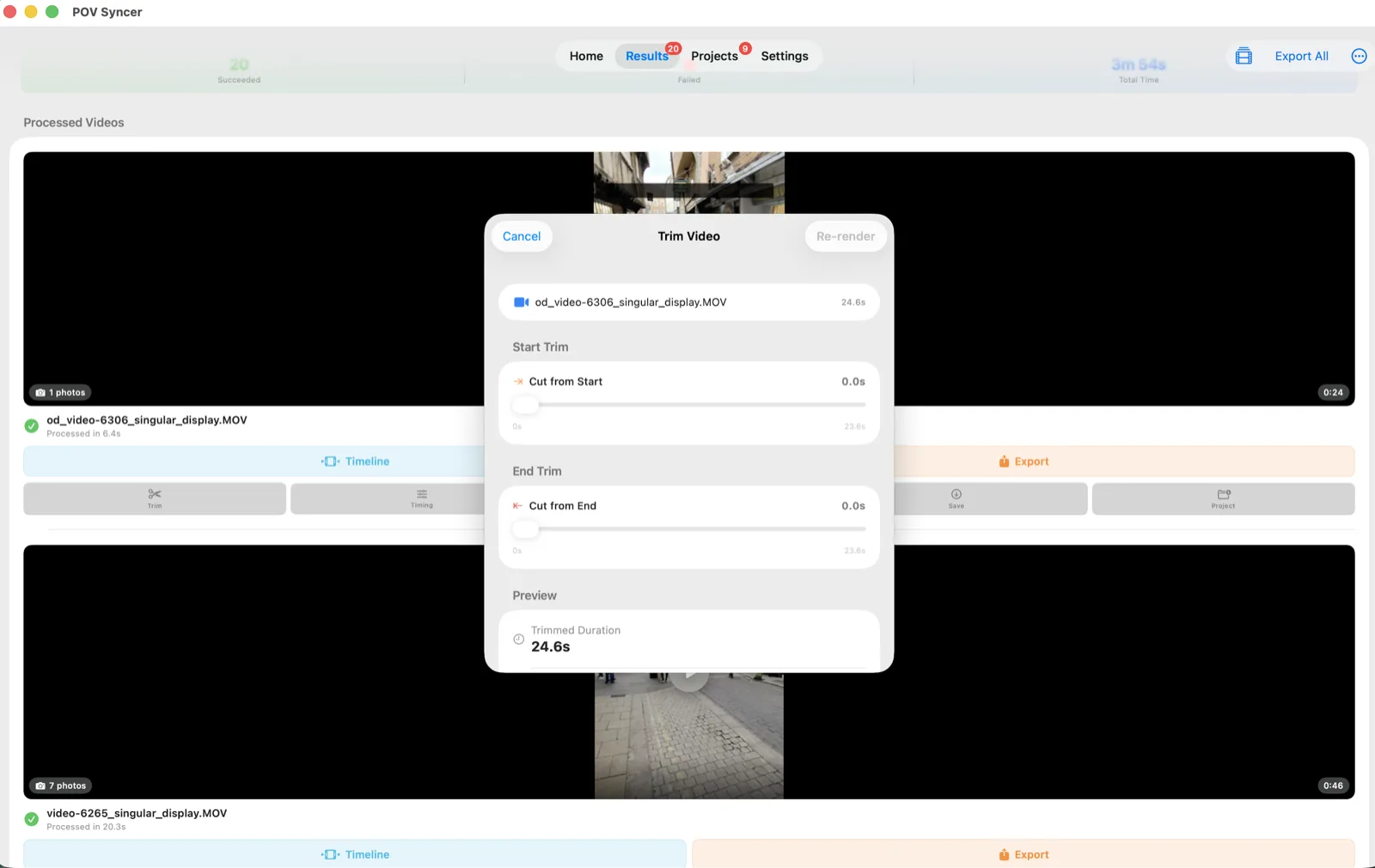Click the End Trim section label
Image resolution: width=1375 pixels, height=868 pixels.
537,472
